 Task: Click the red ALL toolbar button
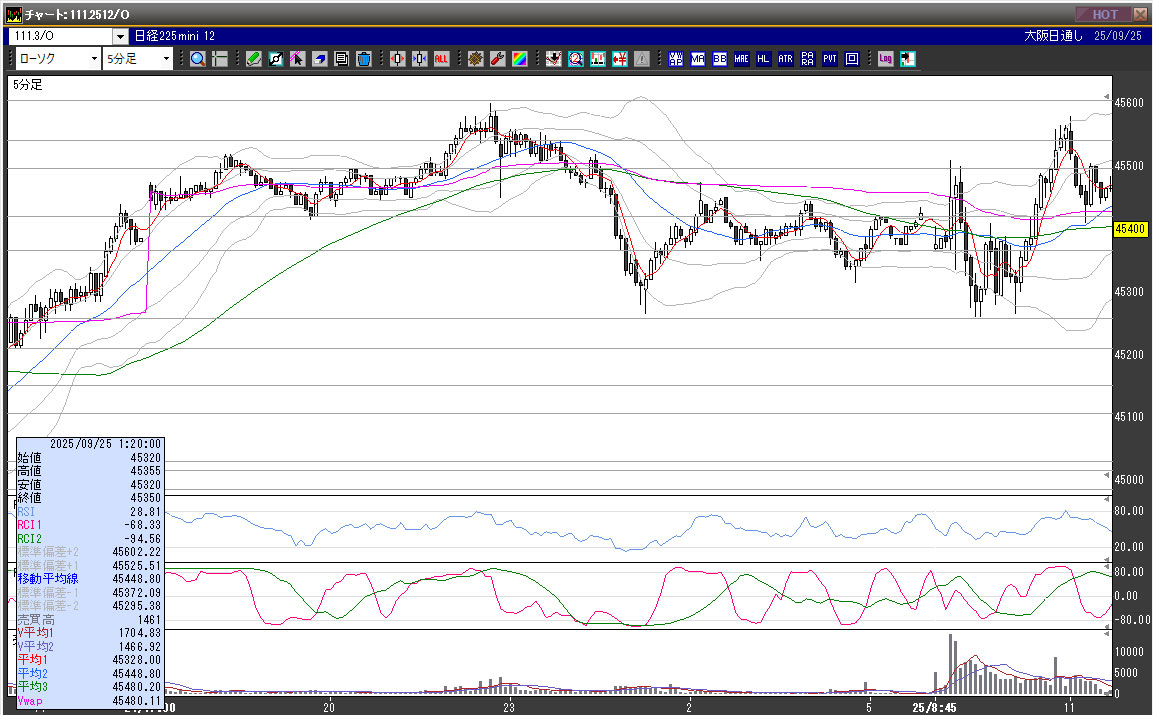click(441, 59)
